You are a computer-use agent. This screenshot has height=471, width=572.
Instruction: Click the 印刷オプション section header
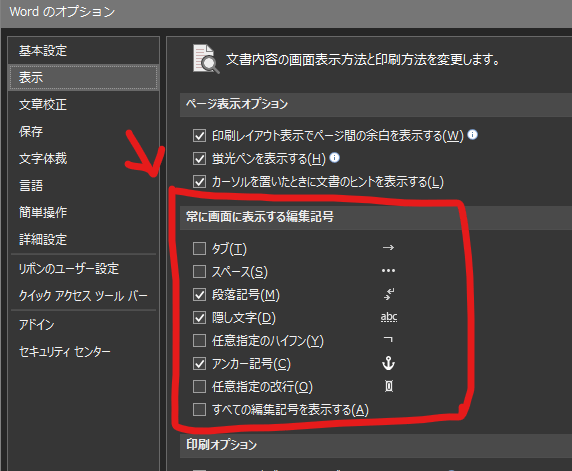click(376, 445)
